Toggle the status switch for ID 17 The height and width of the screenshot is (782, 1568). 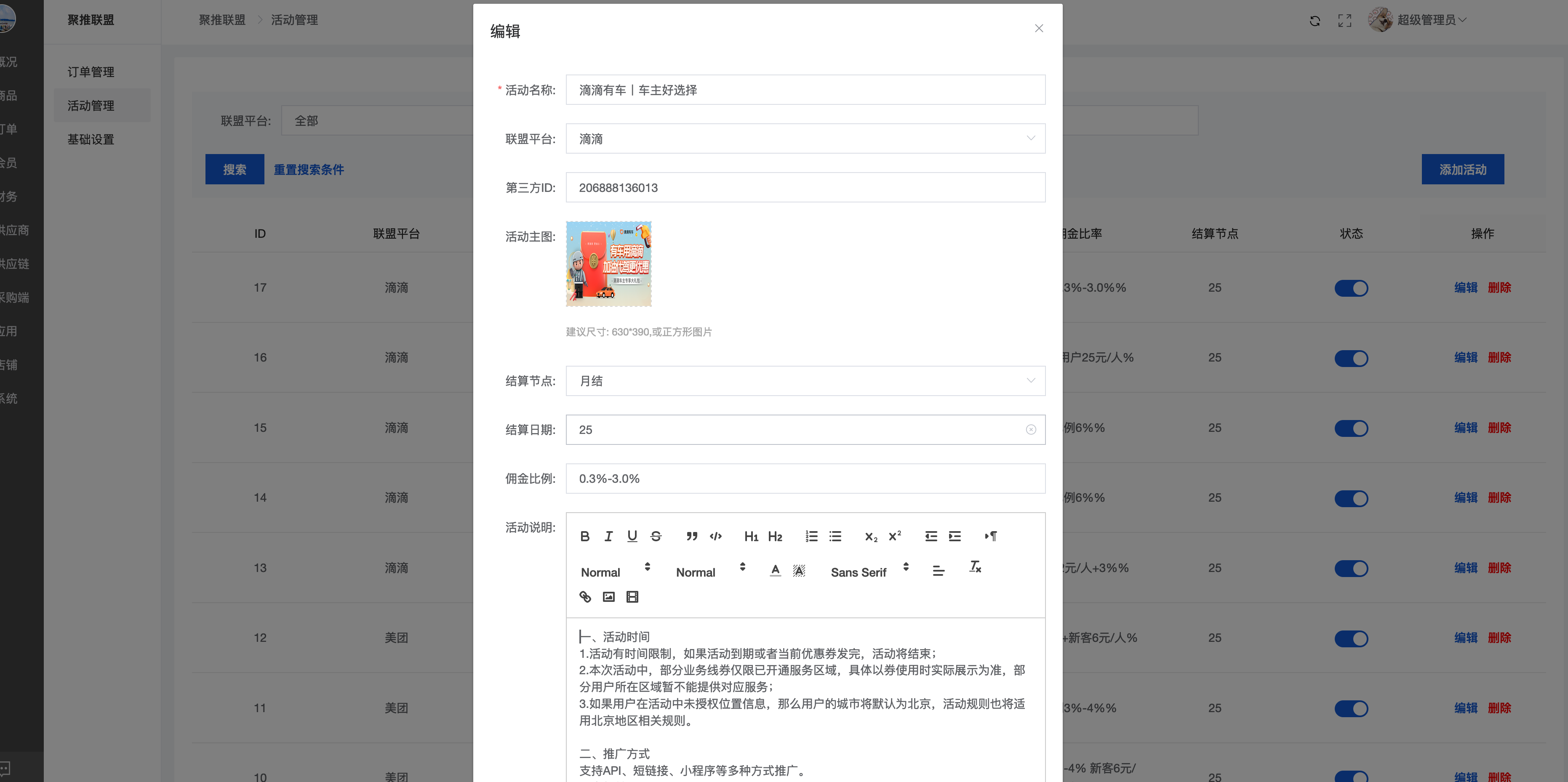pyautogui.click(x=1351, y=288)
